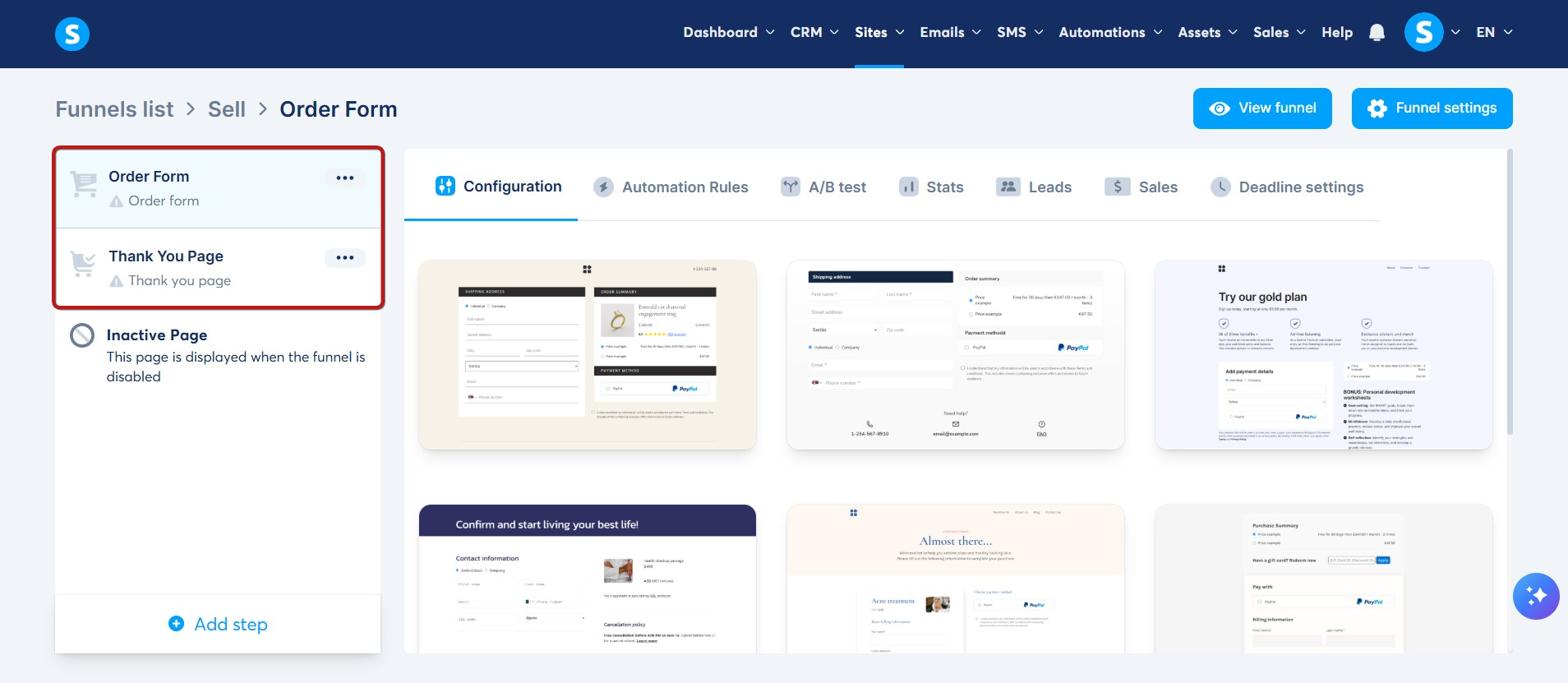Switch to the Automation Rules tab
Image resolution: width=1568 pixels, height=683 pixels.
coord(671,187)
